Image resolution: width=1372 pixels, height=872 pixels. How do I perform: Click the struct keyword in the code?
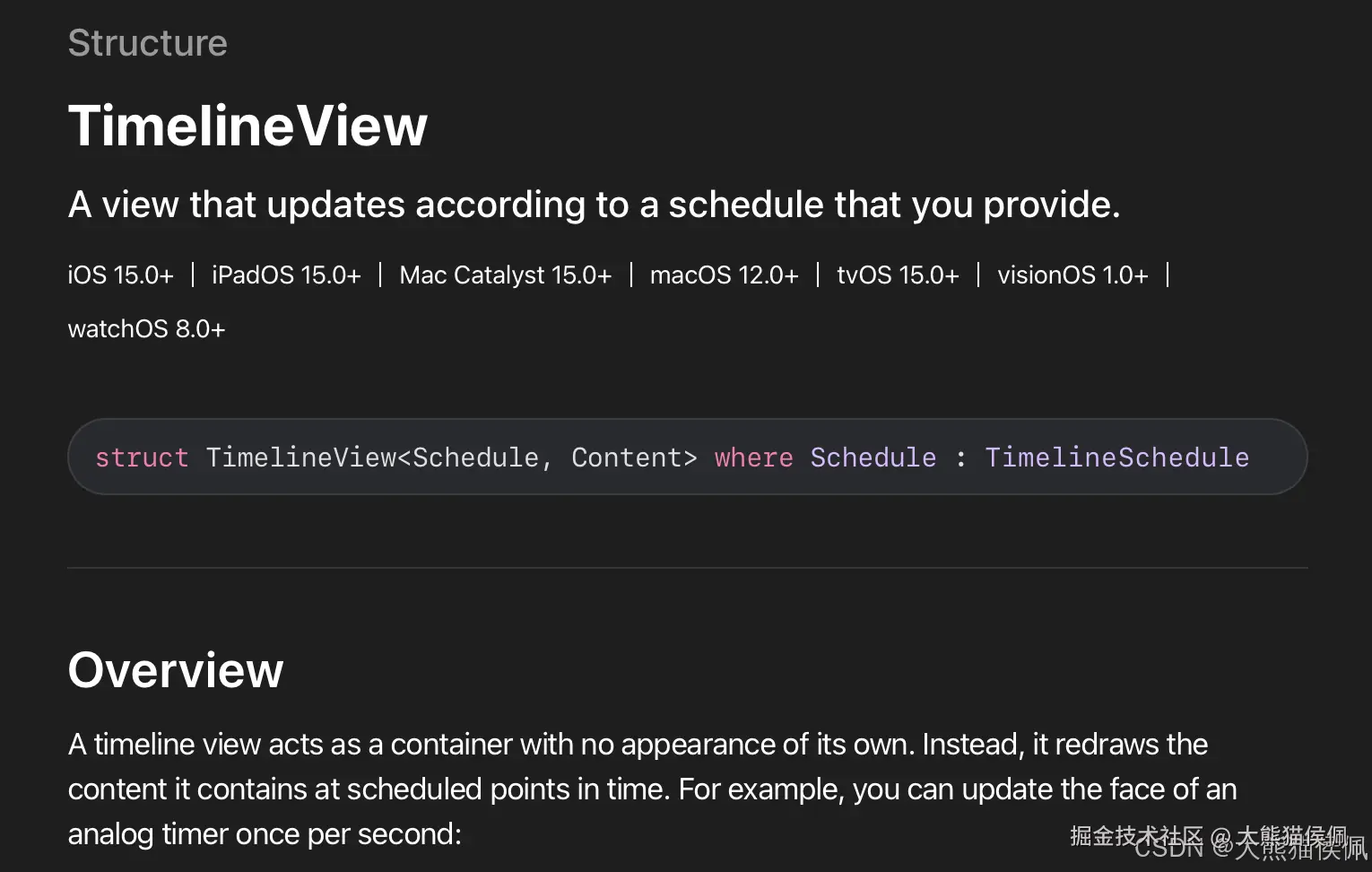pyautogui.click(x=142, y=458)
